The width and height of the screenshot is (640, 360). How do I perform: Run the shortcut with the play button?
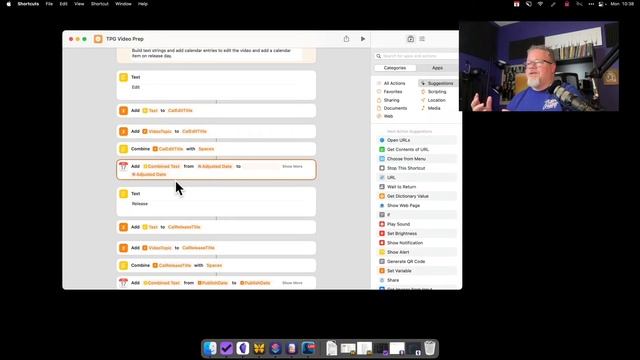coord(362,39)
